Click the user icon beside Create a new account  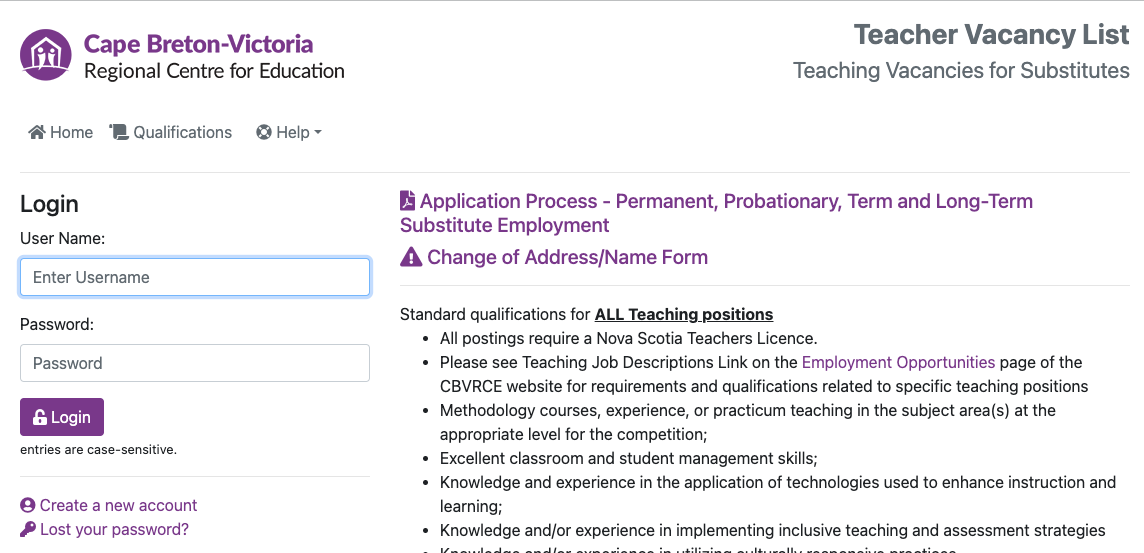(28, 505)
